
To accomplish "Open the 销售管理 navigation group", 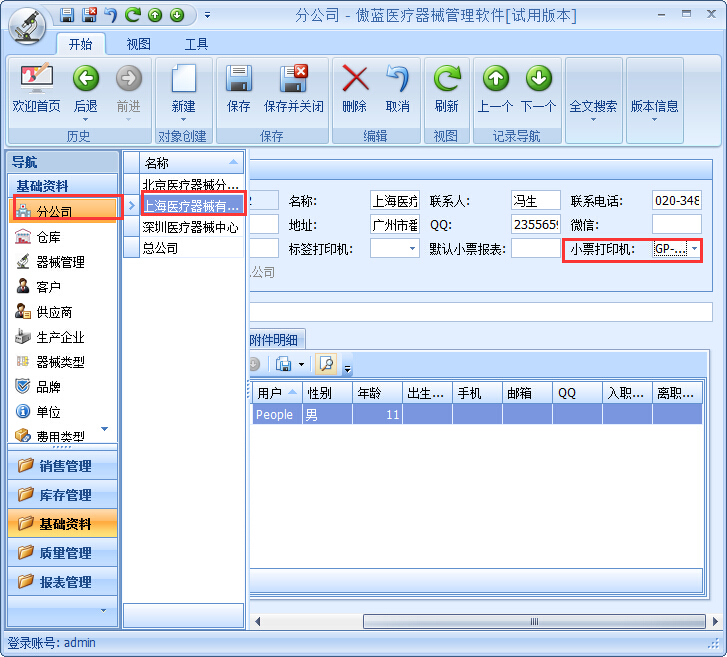I will pos(63,465).
